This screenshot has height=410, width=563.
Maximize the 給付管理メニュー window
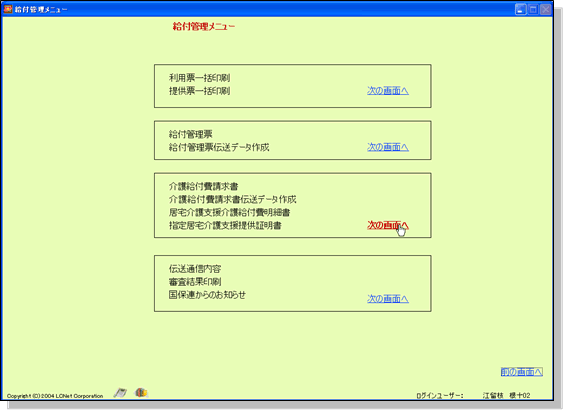coord(533,9)
